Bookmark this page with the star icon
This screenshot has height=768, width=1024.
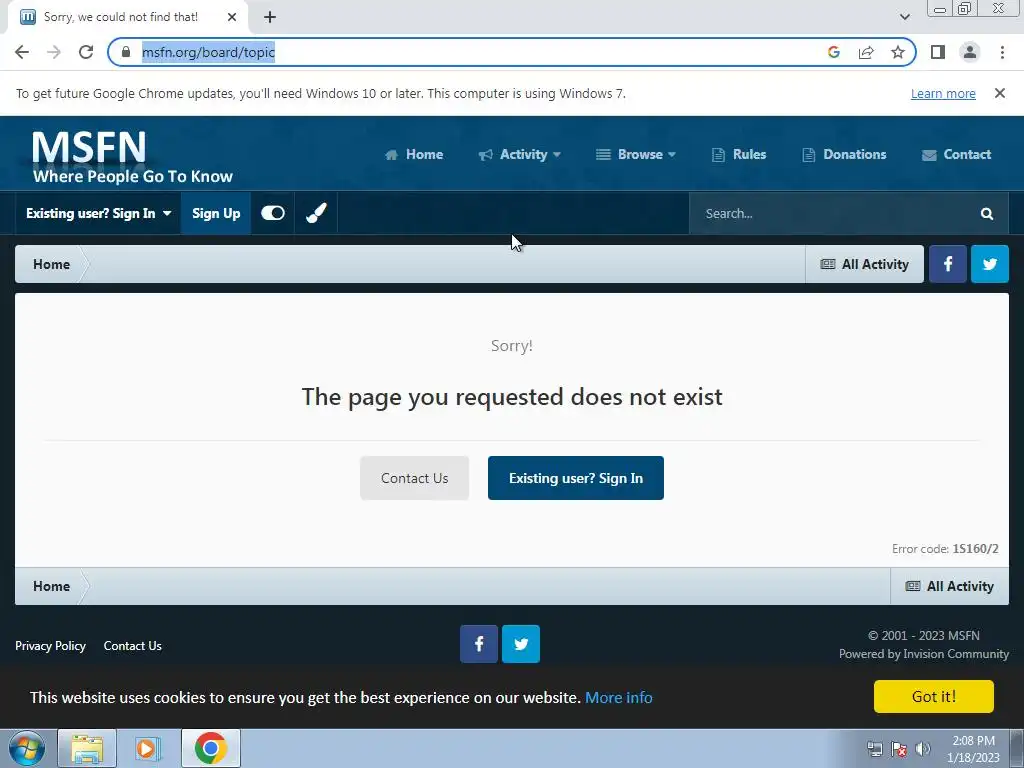(x=898, y=52)
